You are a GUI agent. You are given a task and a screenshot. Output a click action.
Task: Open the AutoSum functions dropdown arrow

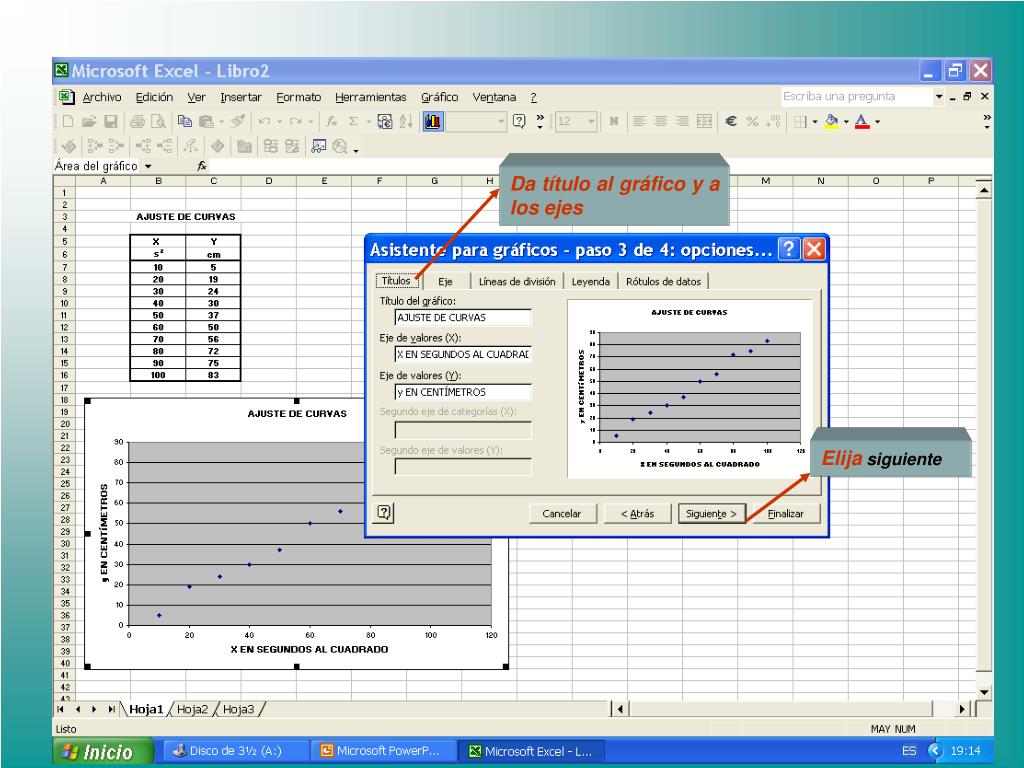coord(368,121)
